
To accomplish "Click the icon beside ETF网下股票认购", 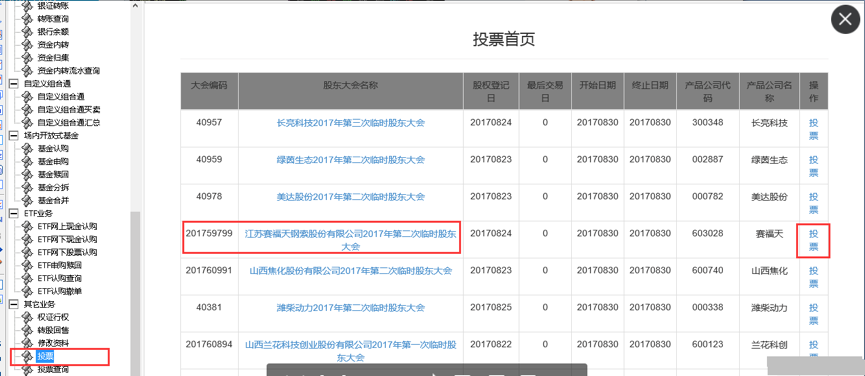I will [x=28, y=252].
